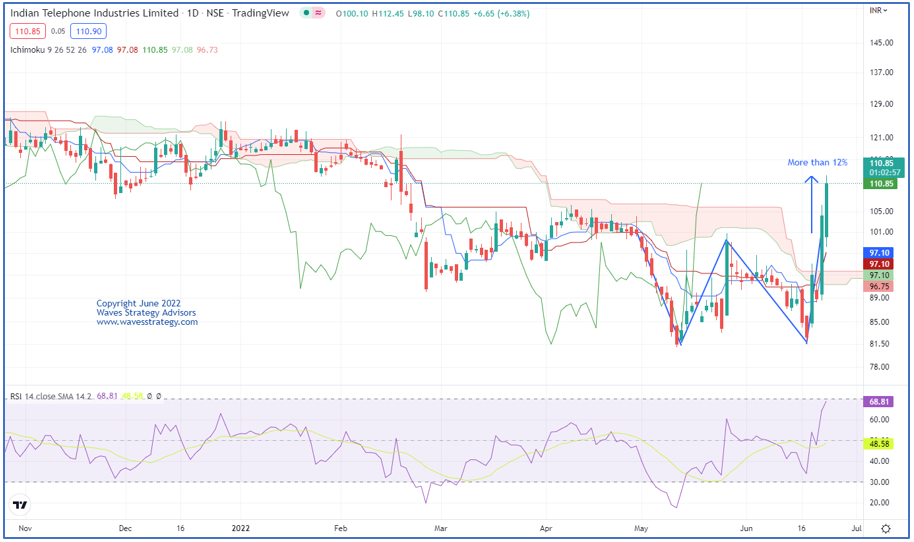The width and height of the screenshot is (914, 542).
Task: Click the 60.00 RSI scale label
Action: pos(879,420)
